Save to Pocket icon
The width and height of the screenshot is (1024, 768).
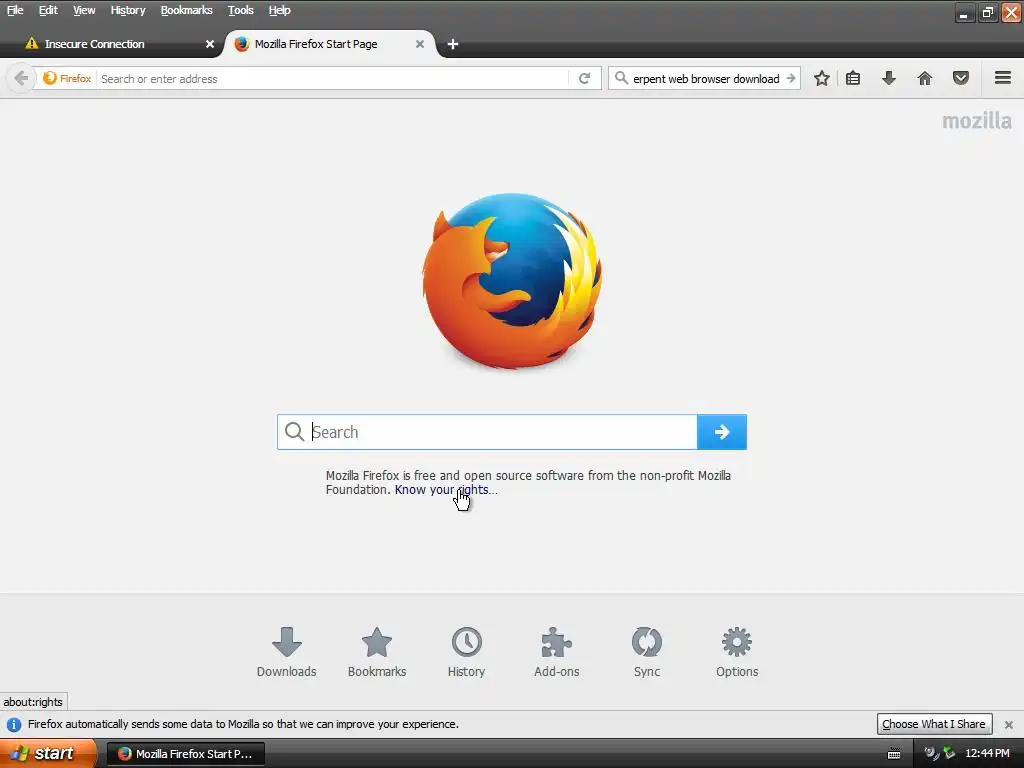click(961, 78)
